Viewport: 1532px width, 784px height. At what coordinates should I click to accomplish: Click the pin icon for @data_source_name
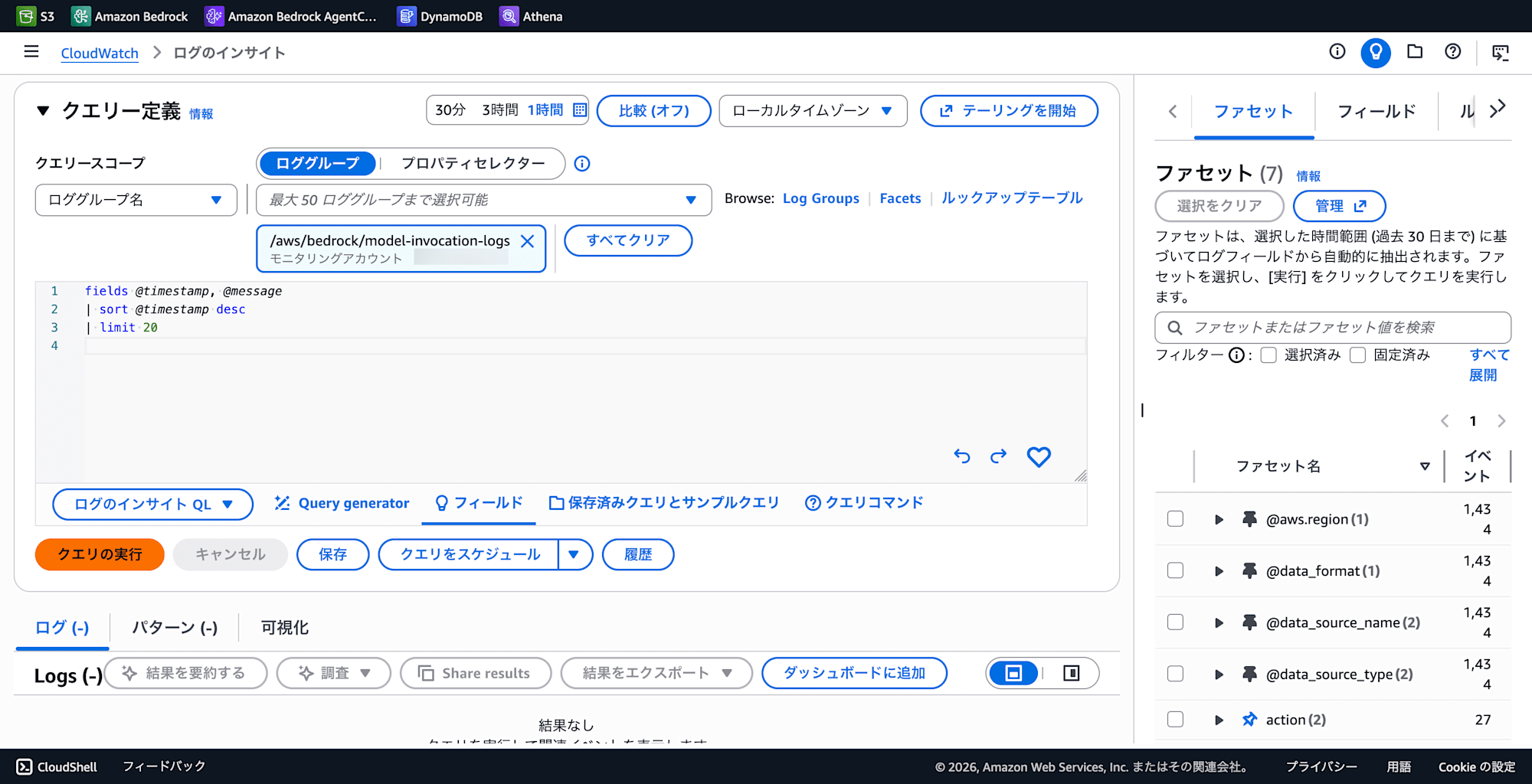(x=1249, y=622)
